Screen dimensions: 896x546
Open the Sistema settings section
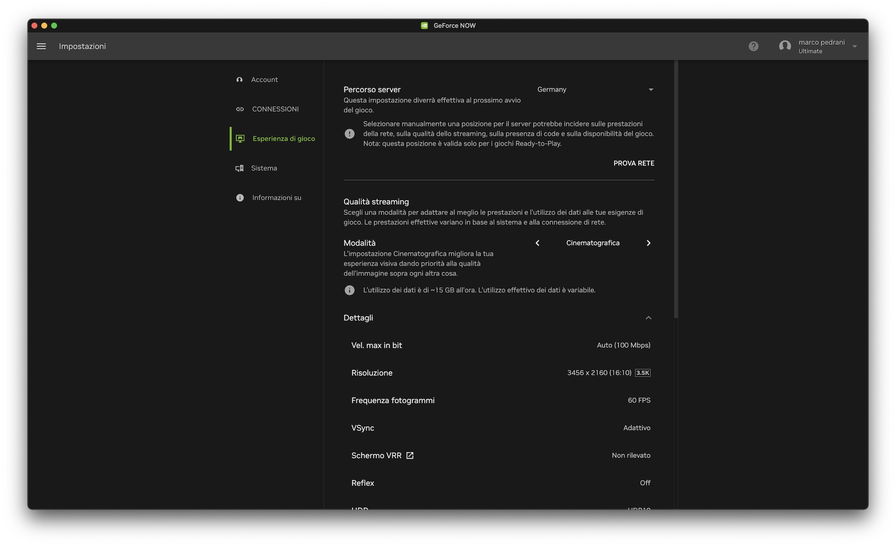click(264, 168)
